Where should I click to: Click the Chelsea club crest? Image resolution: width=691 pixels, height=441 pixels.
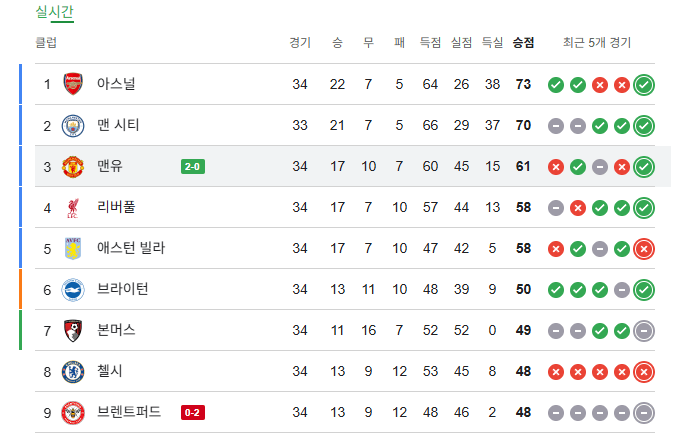point(73,371)
